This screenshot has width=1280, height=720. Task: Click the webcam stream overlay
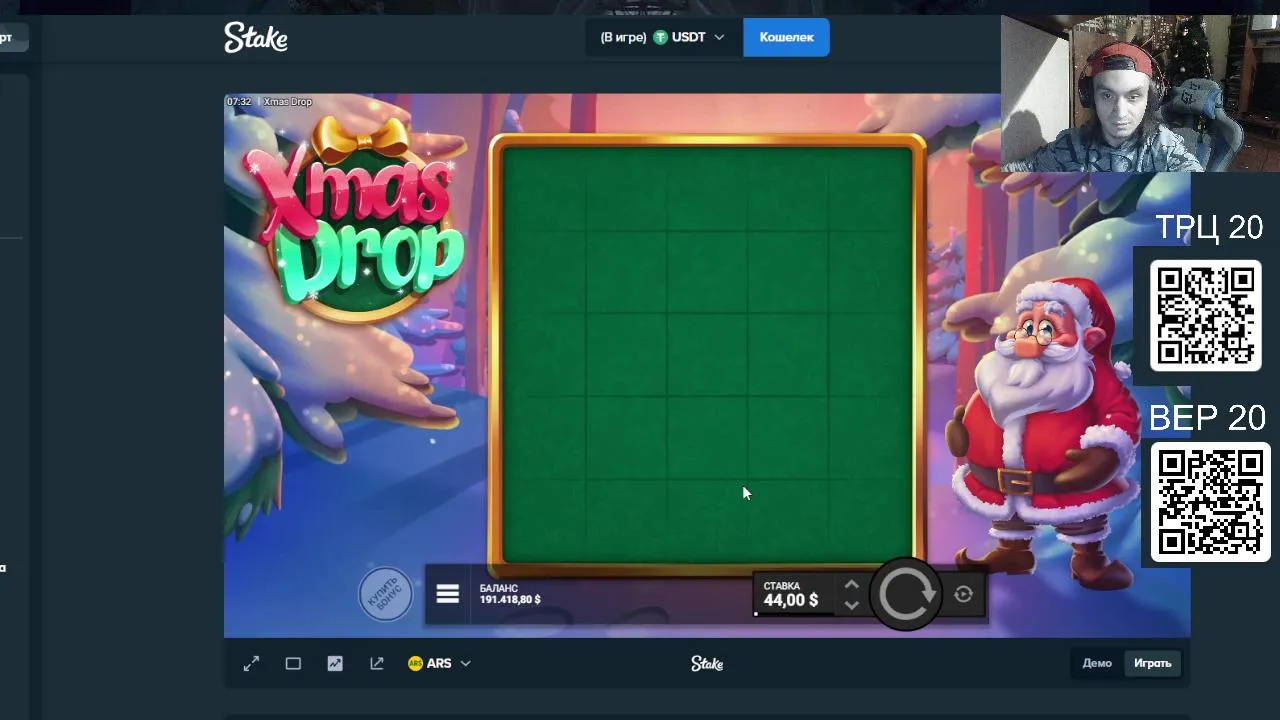point(1140,93)
